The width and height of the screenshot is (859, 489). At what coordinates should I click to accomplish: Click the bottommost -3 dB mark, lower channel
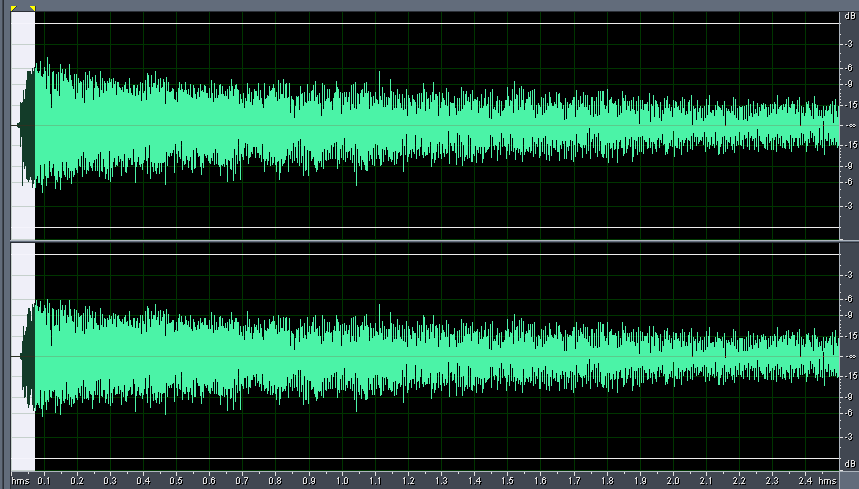848,437
